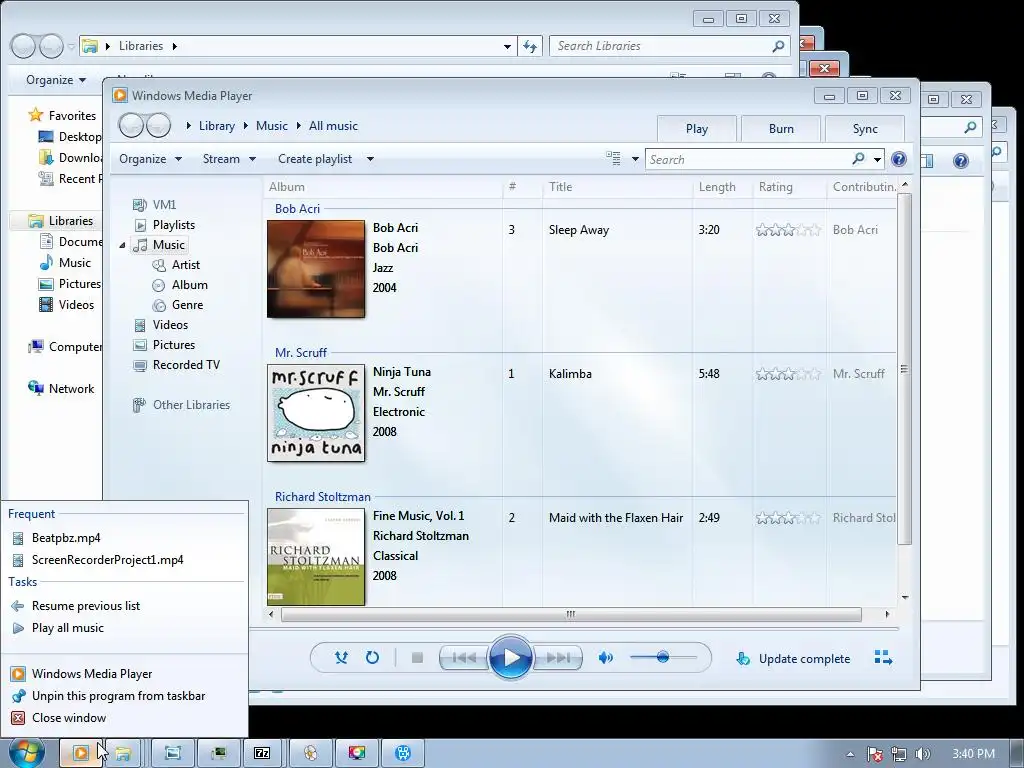
Task: Select Genre under Music
Action: click(187, 305)
